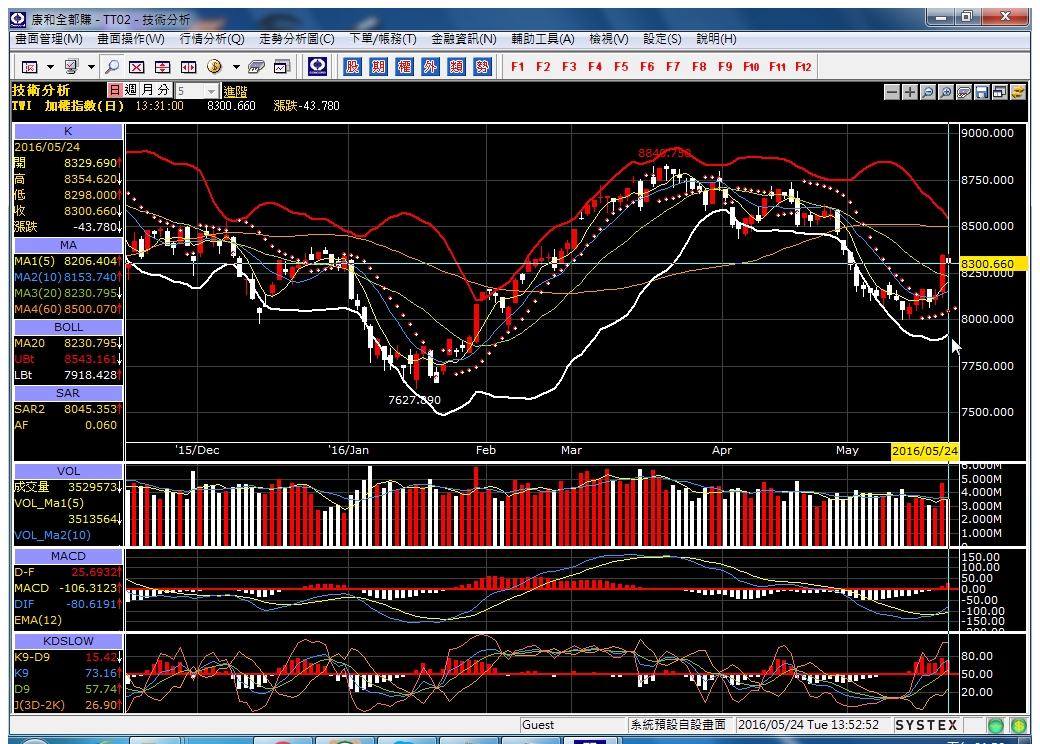This screenshot has height=744, width=1040.
Task: Click the chart minus (shrink) icon
Action: [x=892, y=92]
